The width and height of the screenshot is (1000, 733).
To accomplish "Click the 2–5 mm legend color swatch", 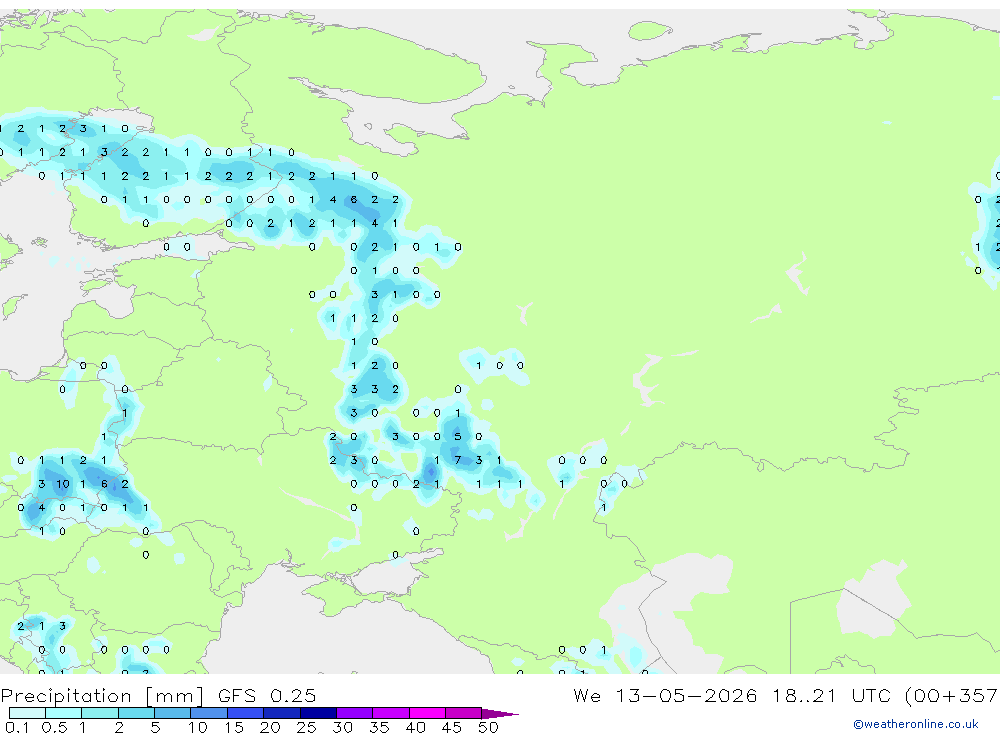I will pyautogui.click(x=136, y=713).
